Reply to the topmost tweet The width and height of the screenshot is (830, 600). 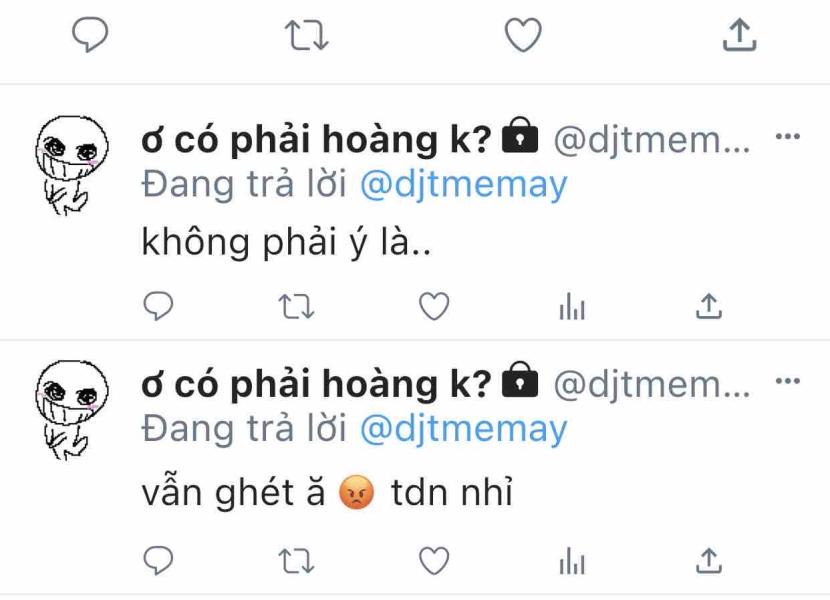(90, 34)
